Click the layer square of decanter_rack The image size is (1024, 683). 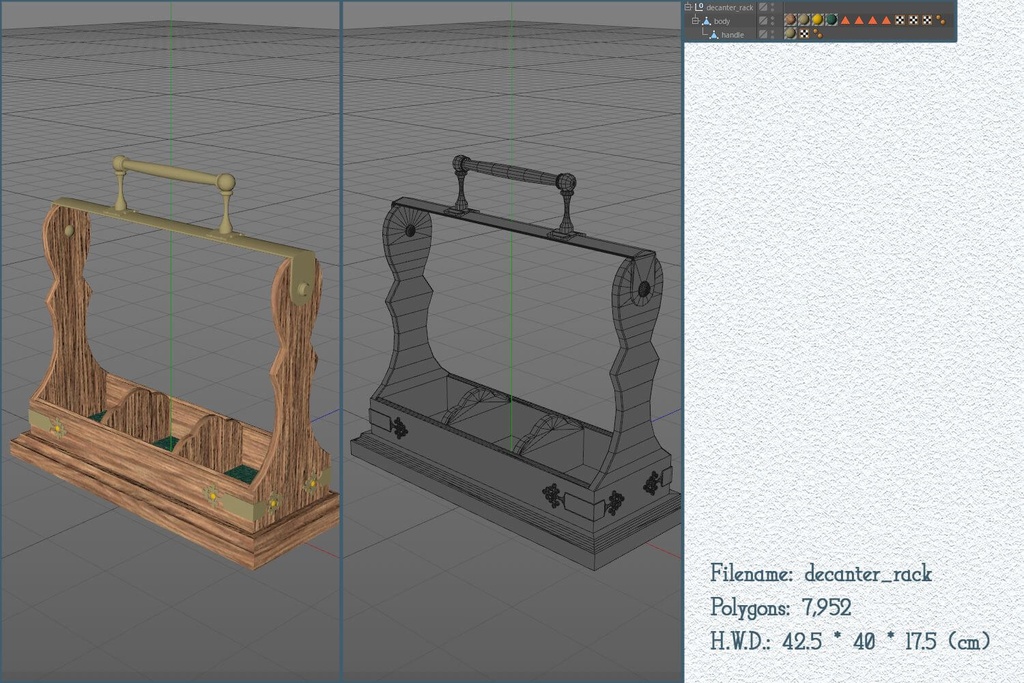[763, 7]
